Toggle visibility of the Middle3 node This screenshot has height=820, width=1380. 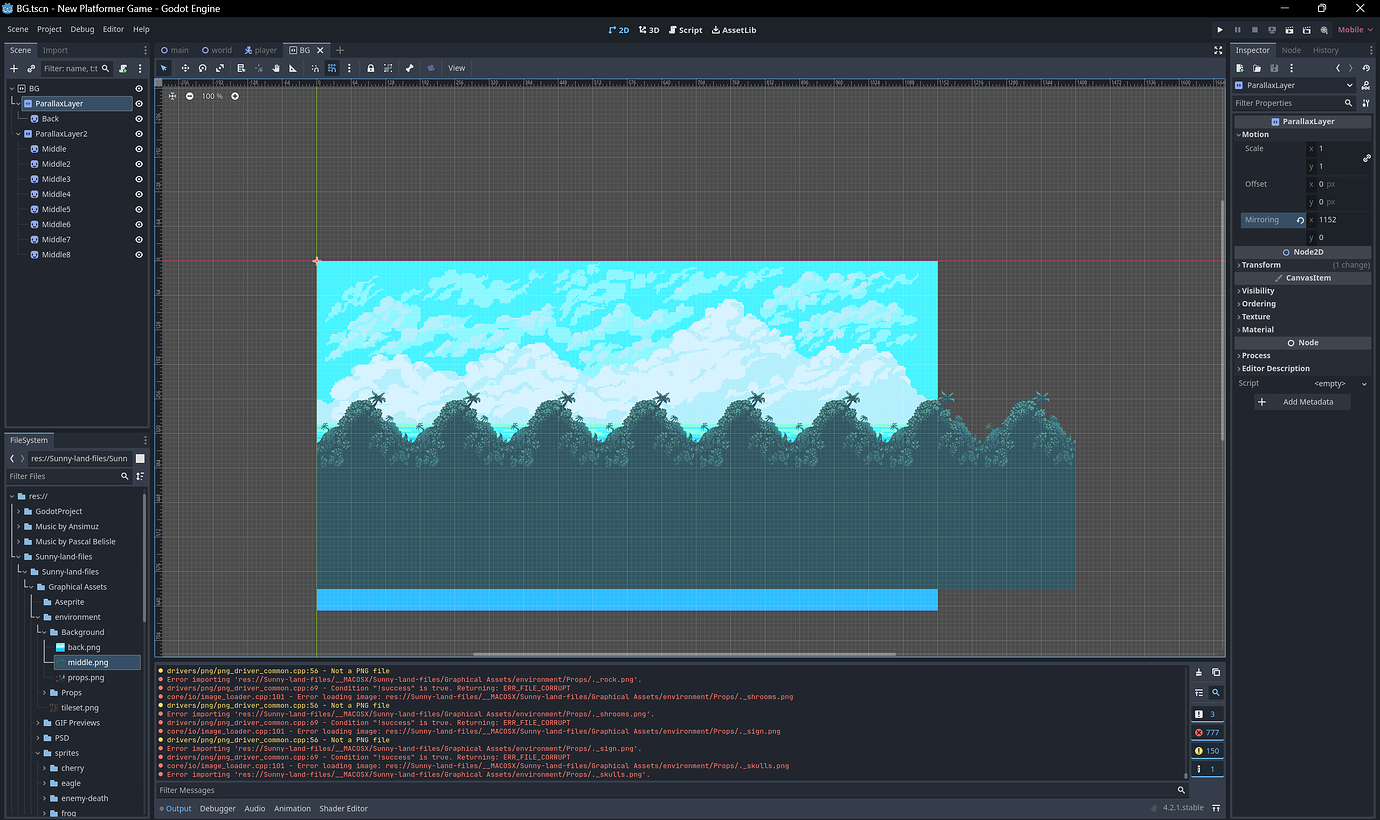click(139, 178)
